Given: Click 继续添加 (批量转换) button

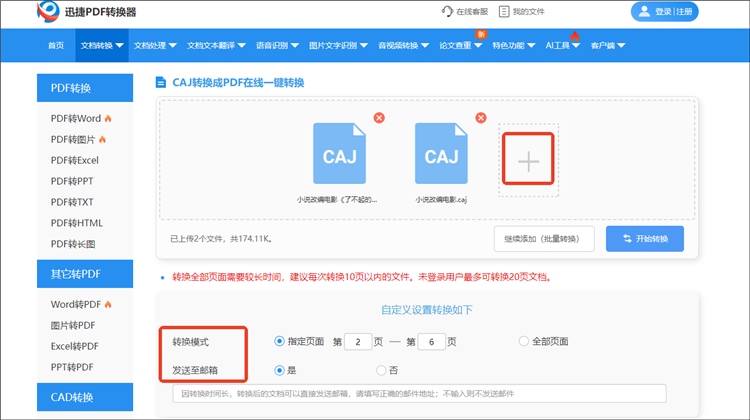Looking at the screenshot, I should (x=544, y=239).
